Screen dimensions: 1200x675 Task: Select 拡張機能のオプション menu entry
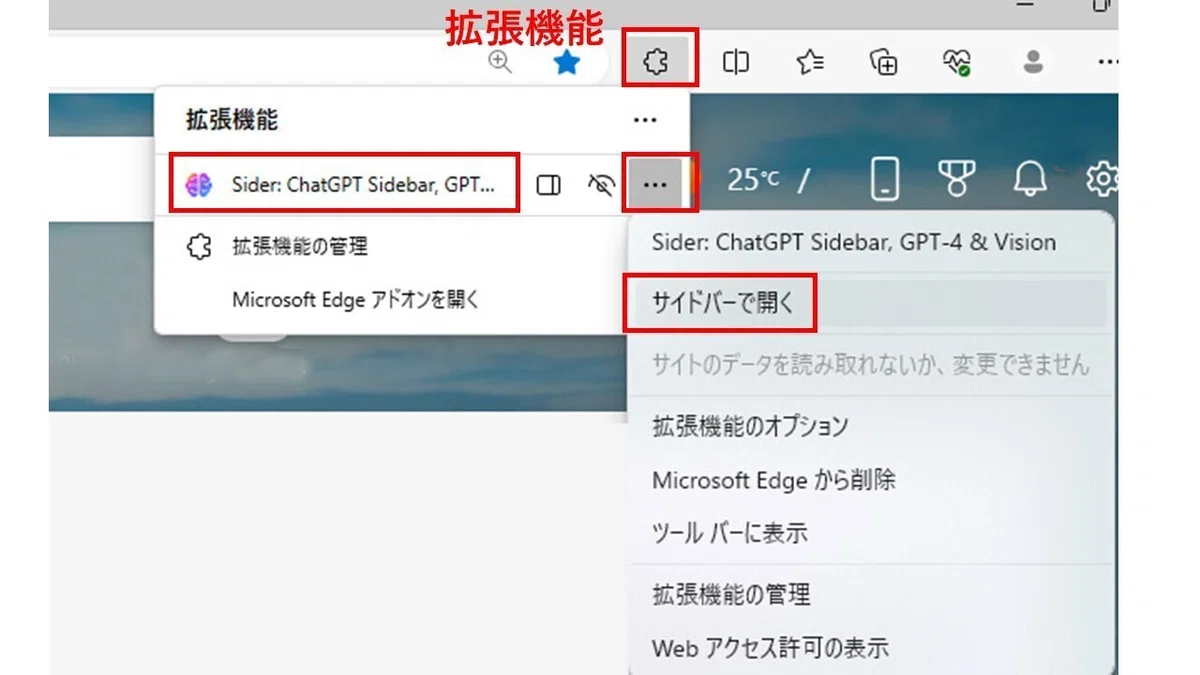(x=750, y=425)
